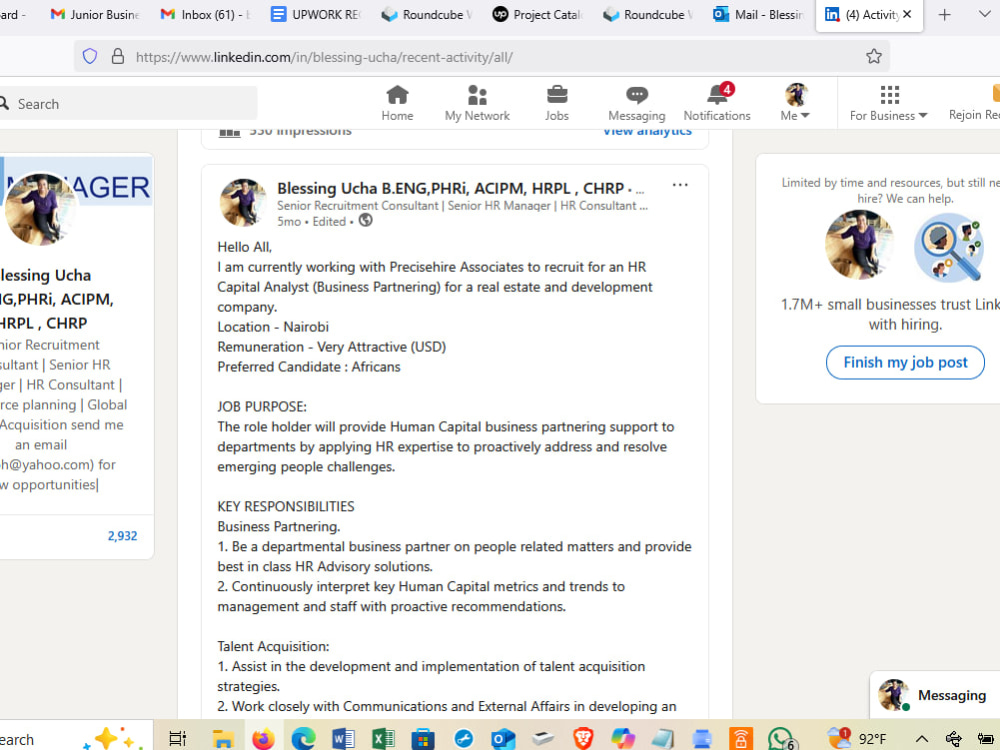The height and width of the screenshot is (750, 1000).
Task: Click the post author's profile photo
Action: [x=243, y=202]
